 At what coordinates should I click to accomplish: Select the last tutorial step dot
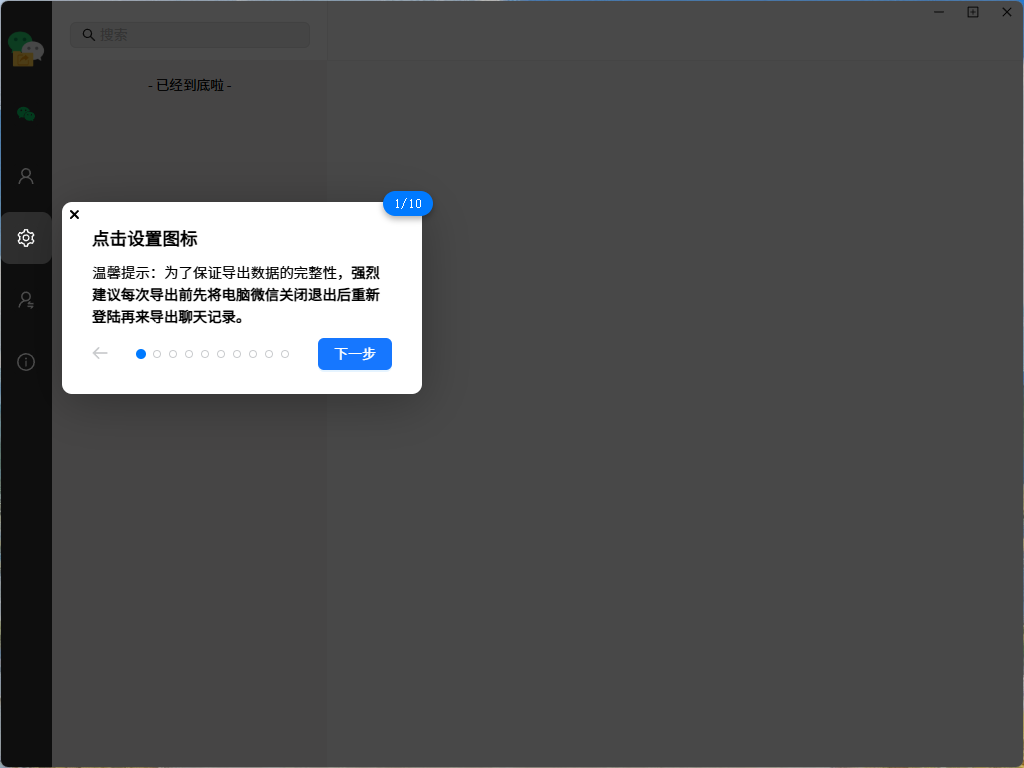(284, 353)
